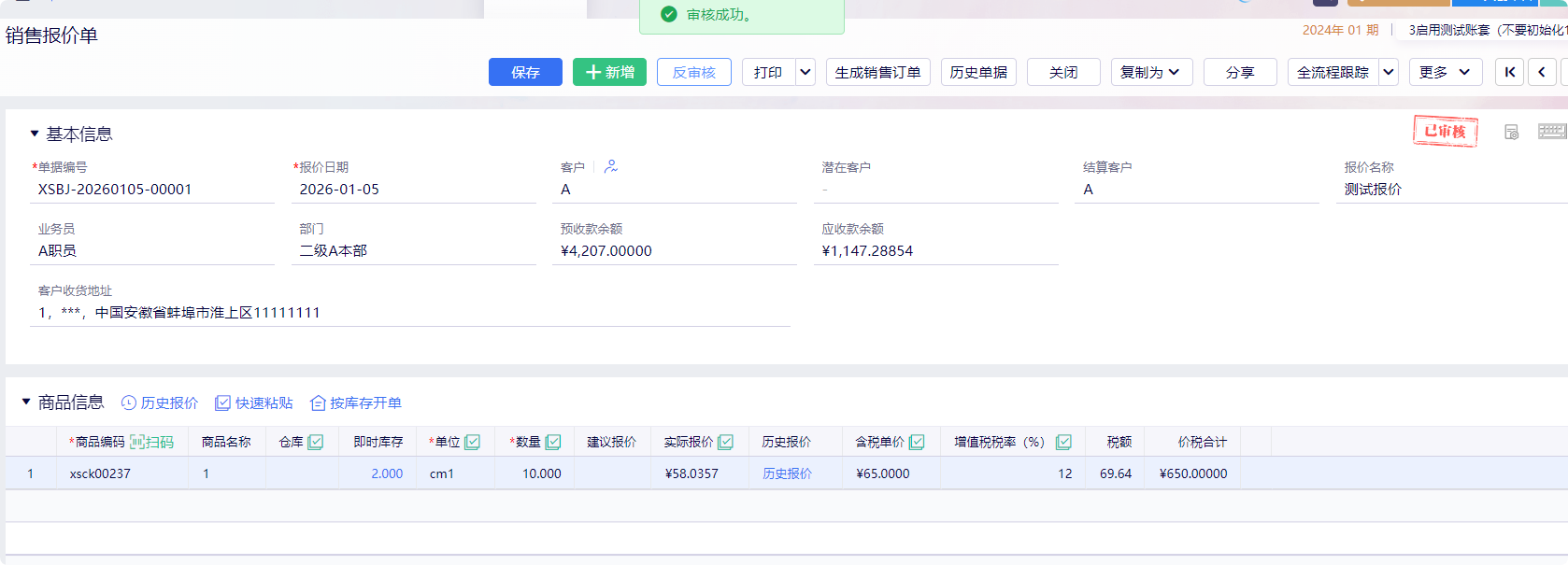Click the 3启用测试账套 account set name
This screenshot has width=1568, height=565.
tap(1488, 30)
